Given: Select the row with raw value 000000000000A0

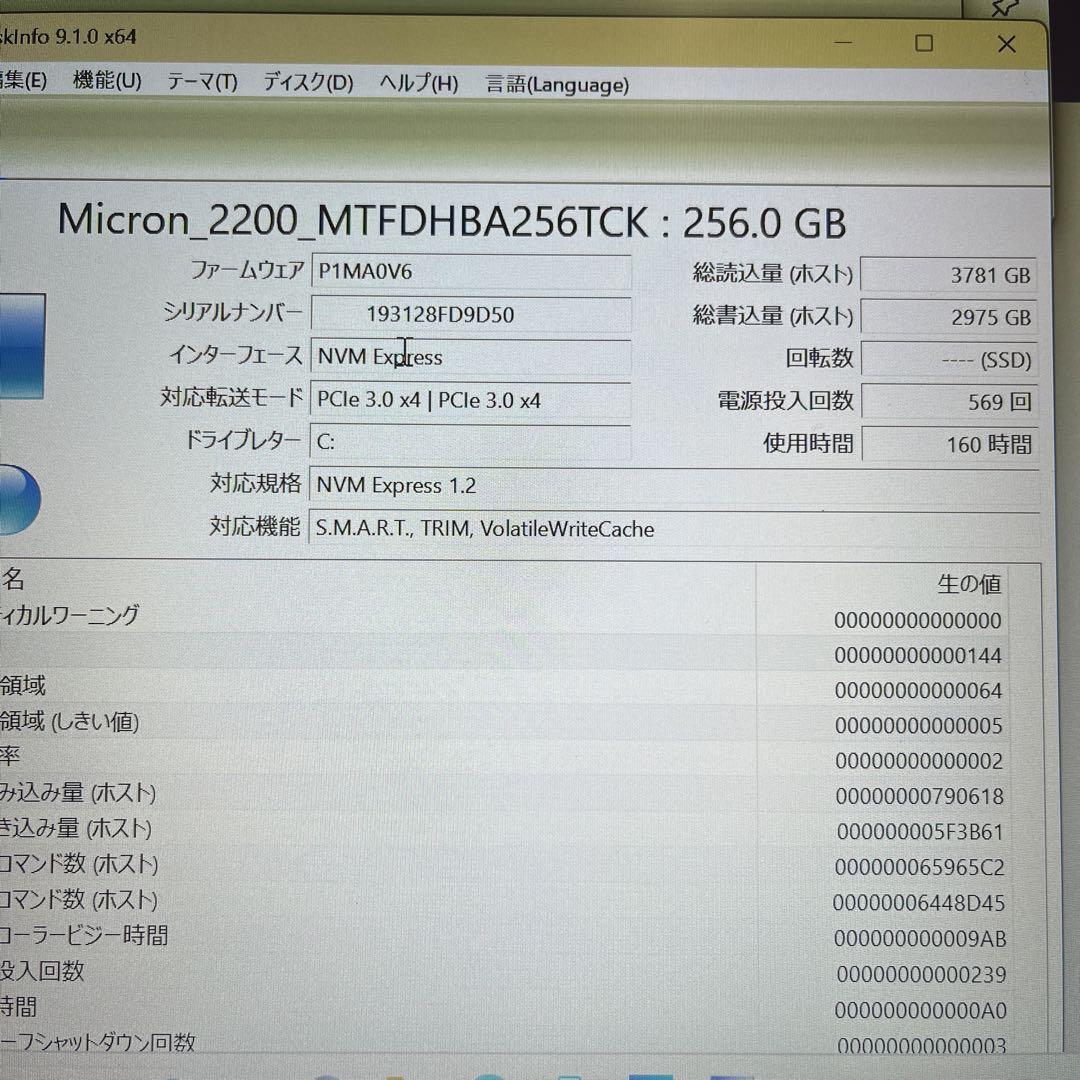Looking at the screenshot, I should [x=506, y=1010].
